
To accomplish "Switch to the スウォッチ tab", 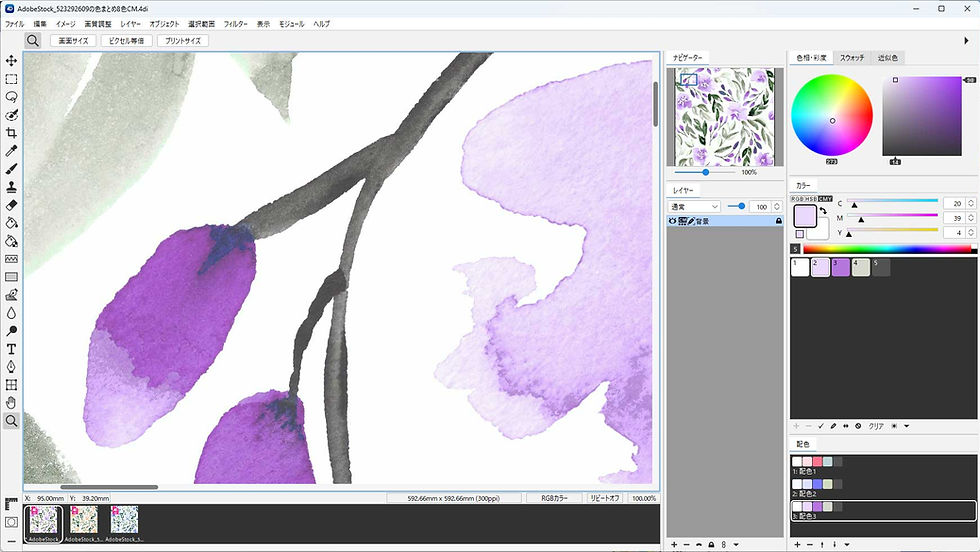I will (852, 58).
